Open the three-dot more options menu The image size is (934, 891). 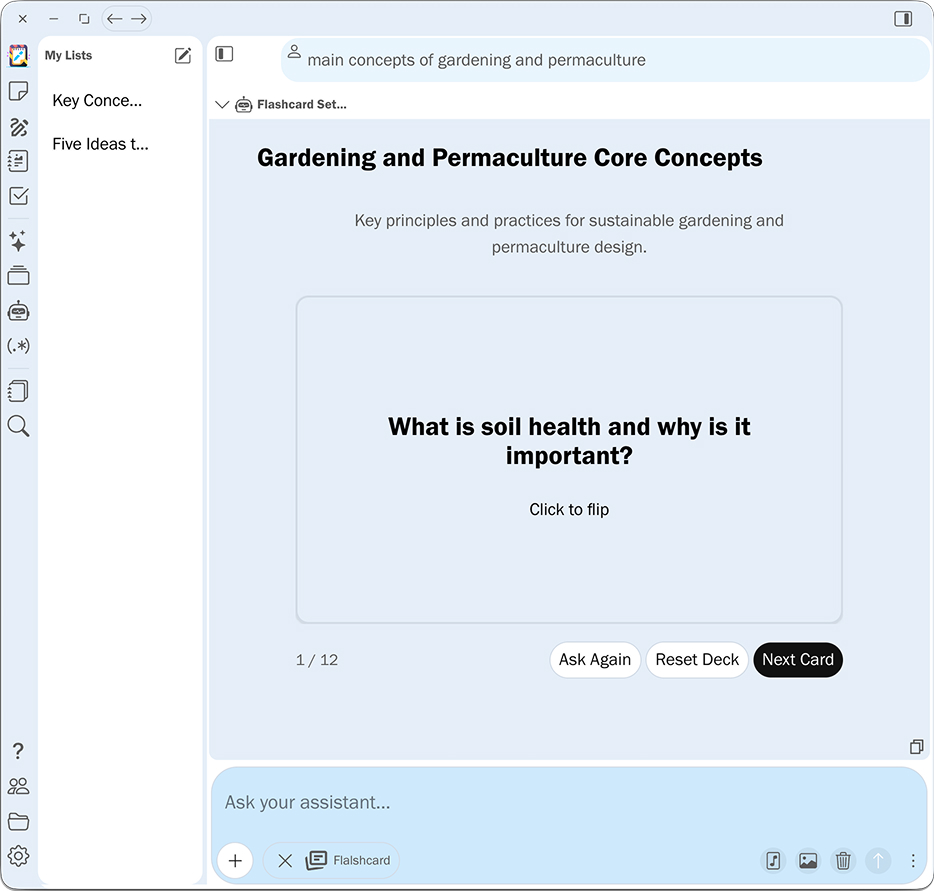(x=913, y=860)
